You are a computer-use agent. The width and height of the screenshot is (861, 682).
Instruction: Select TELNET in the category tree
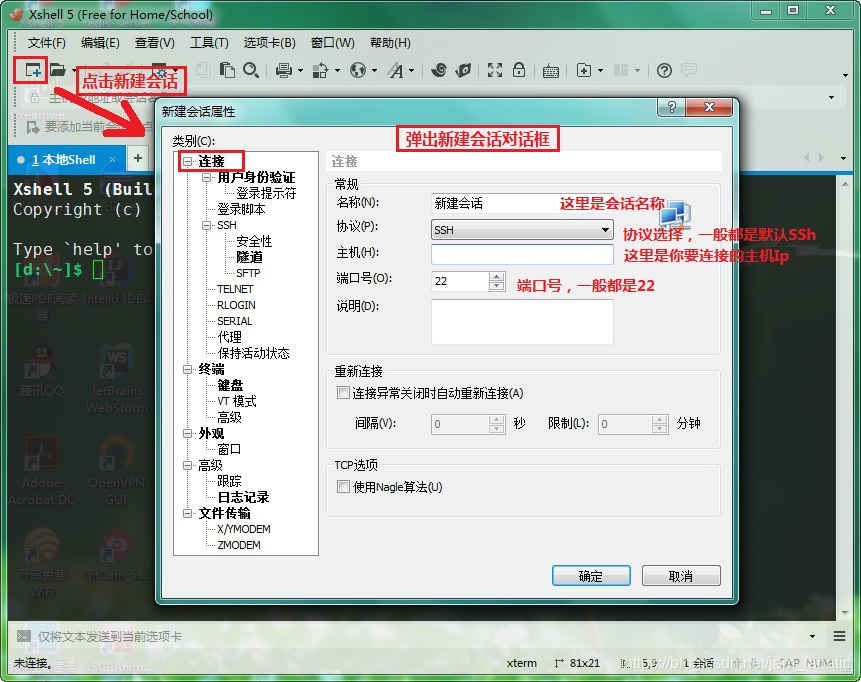click(235, 289)
